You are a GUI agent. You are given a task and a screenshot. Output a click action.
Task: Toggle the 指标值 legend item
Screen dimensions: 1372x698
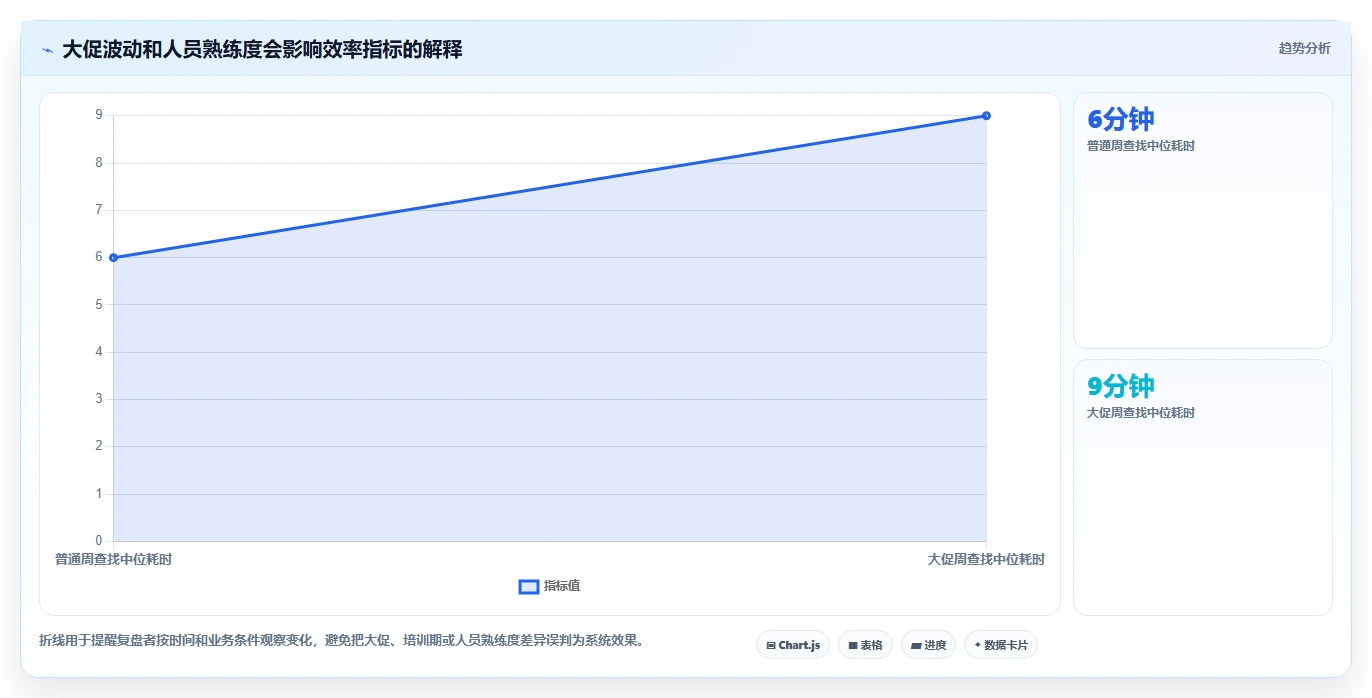[x=549, y=586]
